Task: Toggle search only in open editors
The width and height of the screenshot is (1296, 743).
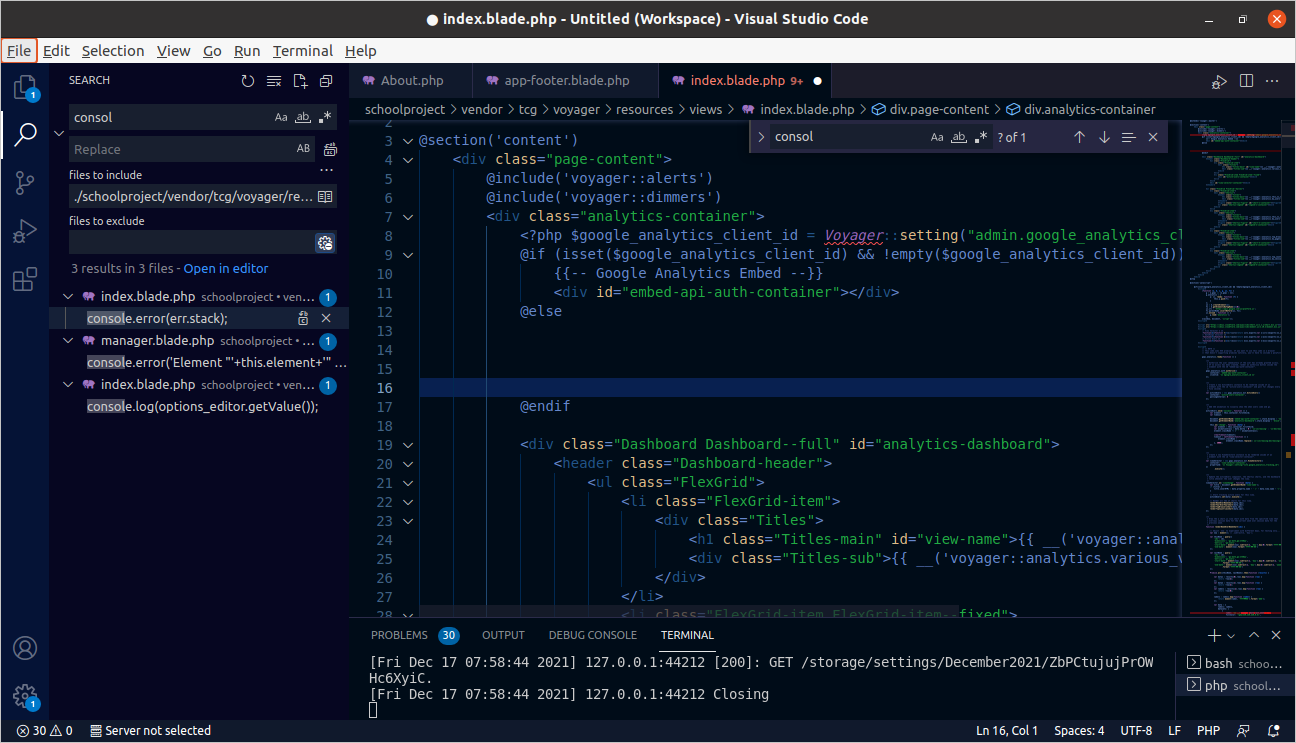Action: pos(325,197)
